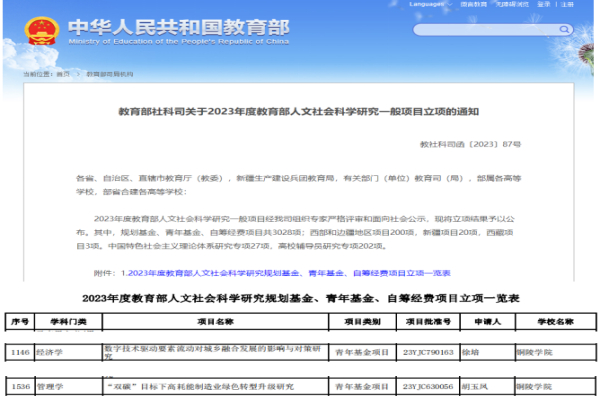Click the table title 2023年度…项目立项一览表

point(301,298)
